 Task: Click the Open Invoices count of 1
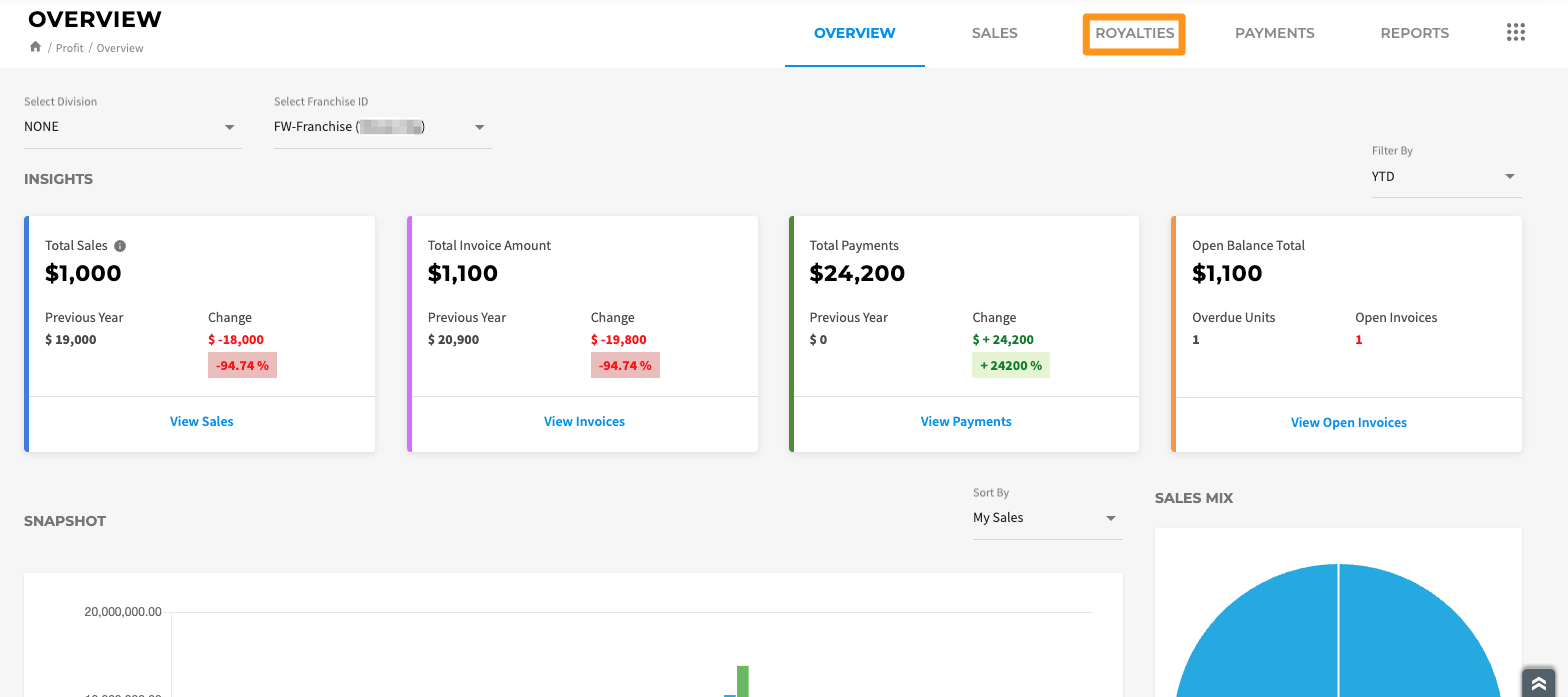click(x=1359, y=340)
